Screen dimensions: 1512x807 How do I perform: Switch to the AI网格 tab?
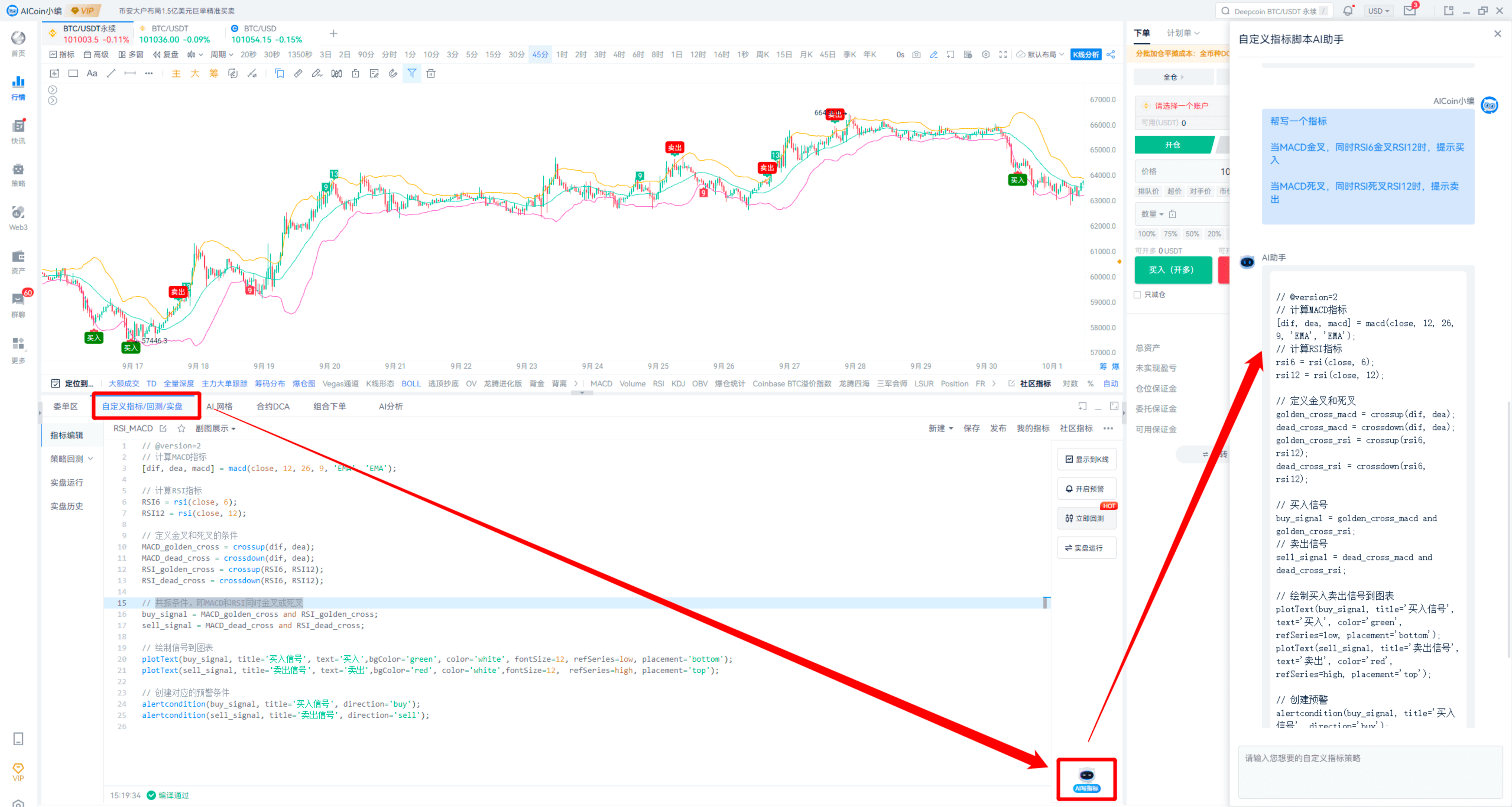(219, 406)
